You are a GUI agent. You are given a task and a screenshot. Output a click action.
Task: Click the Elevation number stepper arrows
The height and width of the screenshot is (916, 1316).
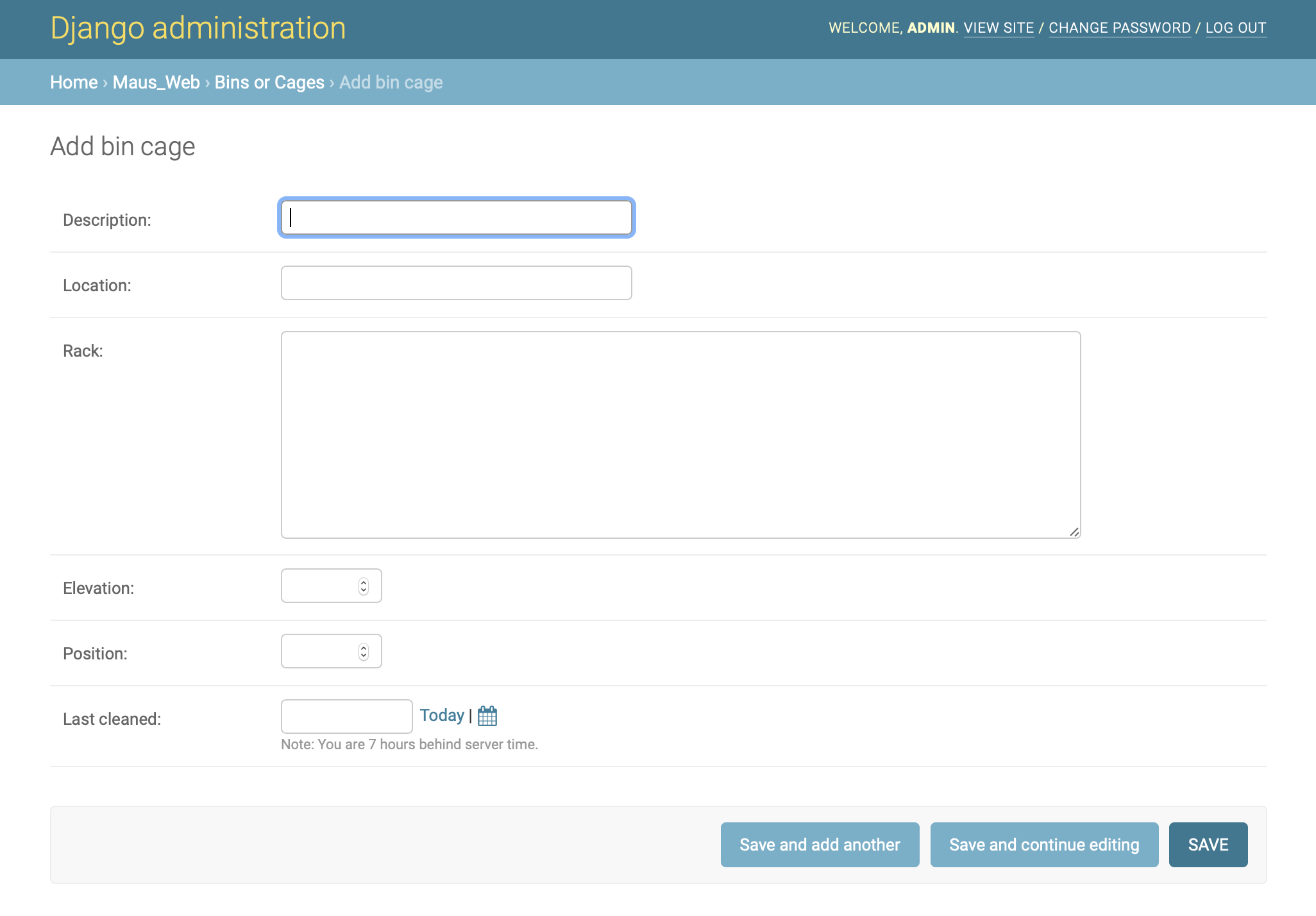(364, 586)
